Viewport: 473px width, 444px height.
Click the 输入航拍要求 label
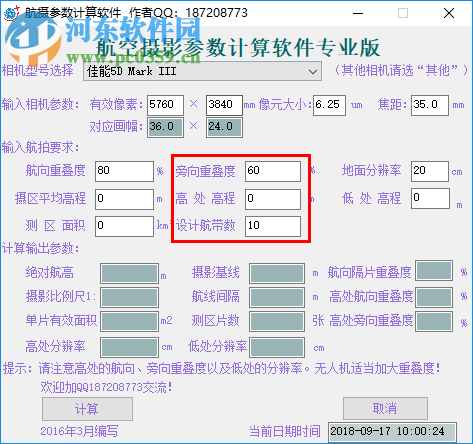(40, 147)
